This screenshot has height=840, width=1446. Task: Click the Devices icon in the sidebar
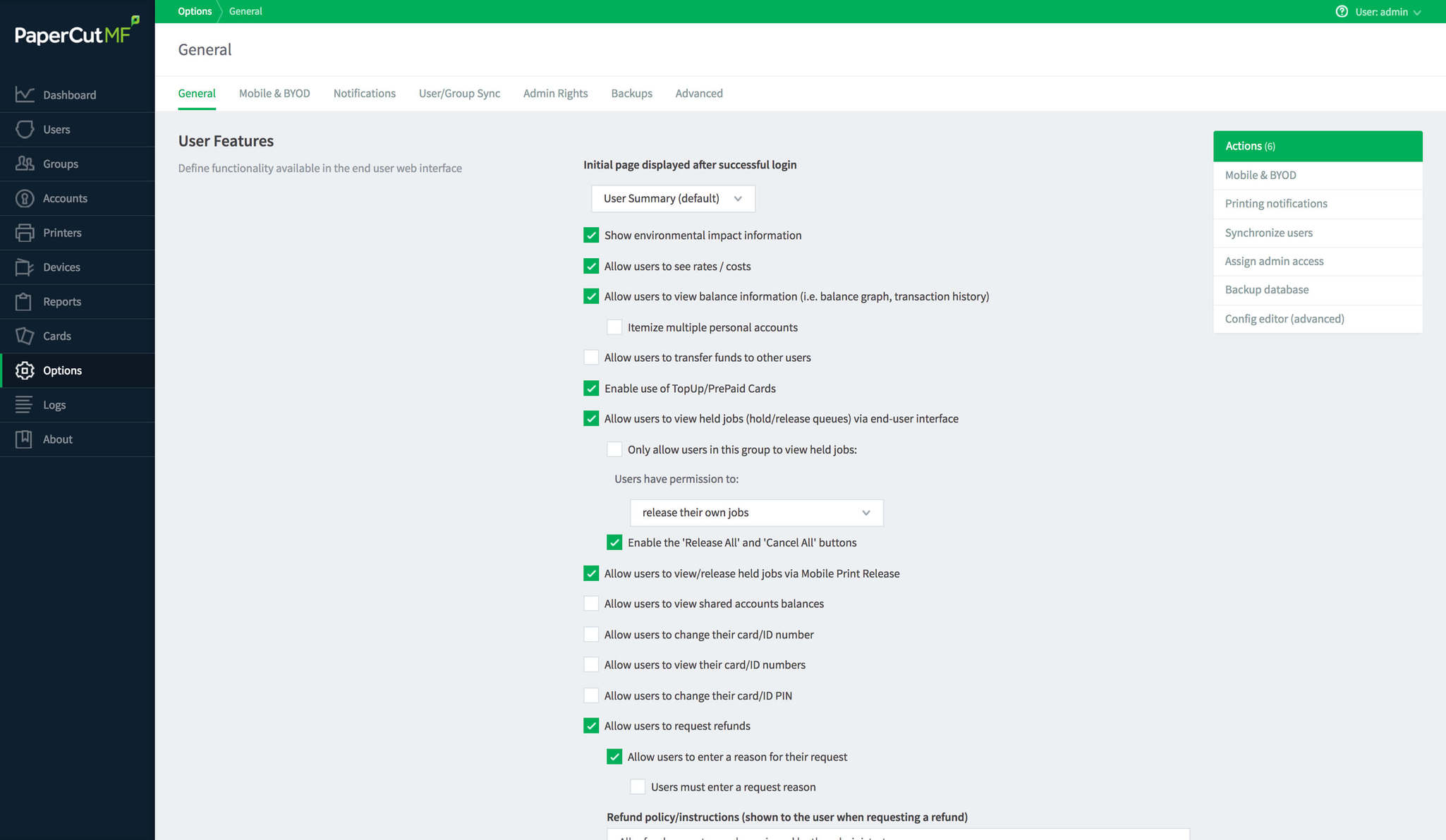pos(25,267)
